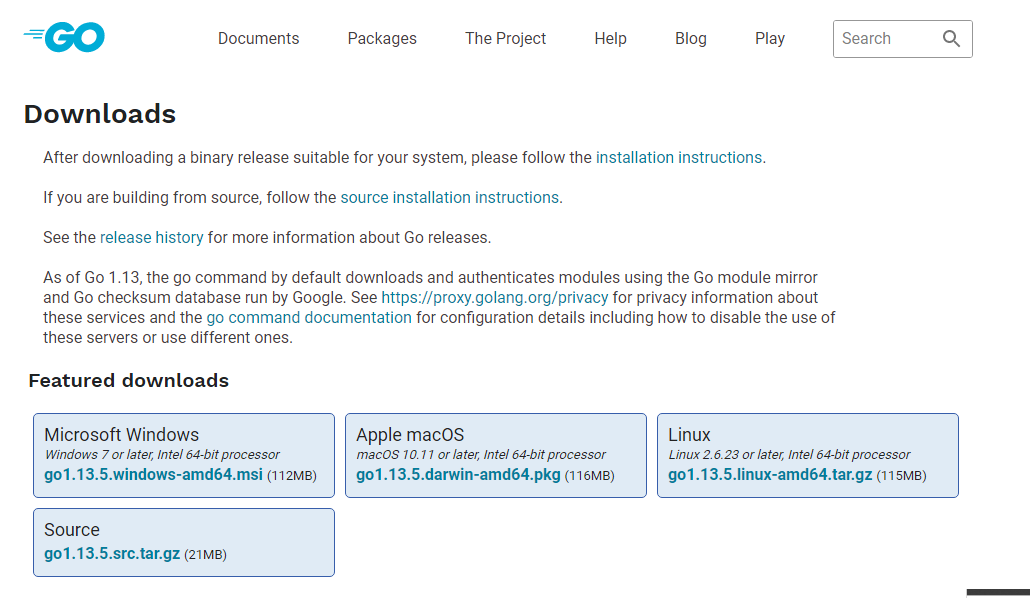Download go1.13.5.windows-amd64.msi
This screenshot has height=598, width=1030.
pyautogui.click(x=153, y=474)
